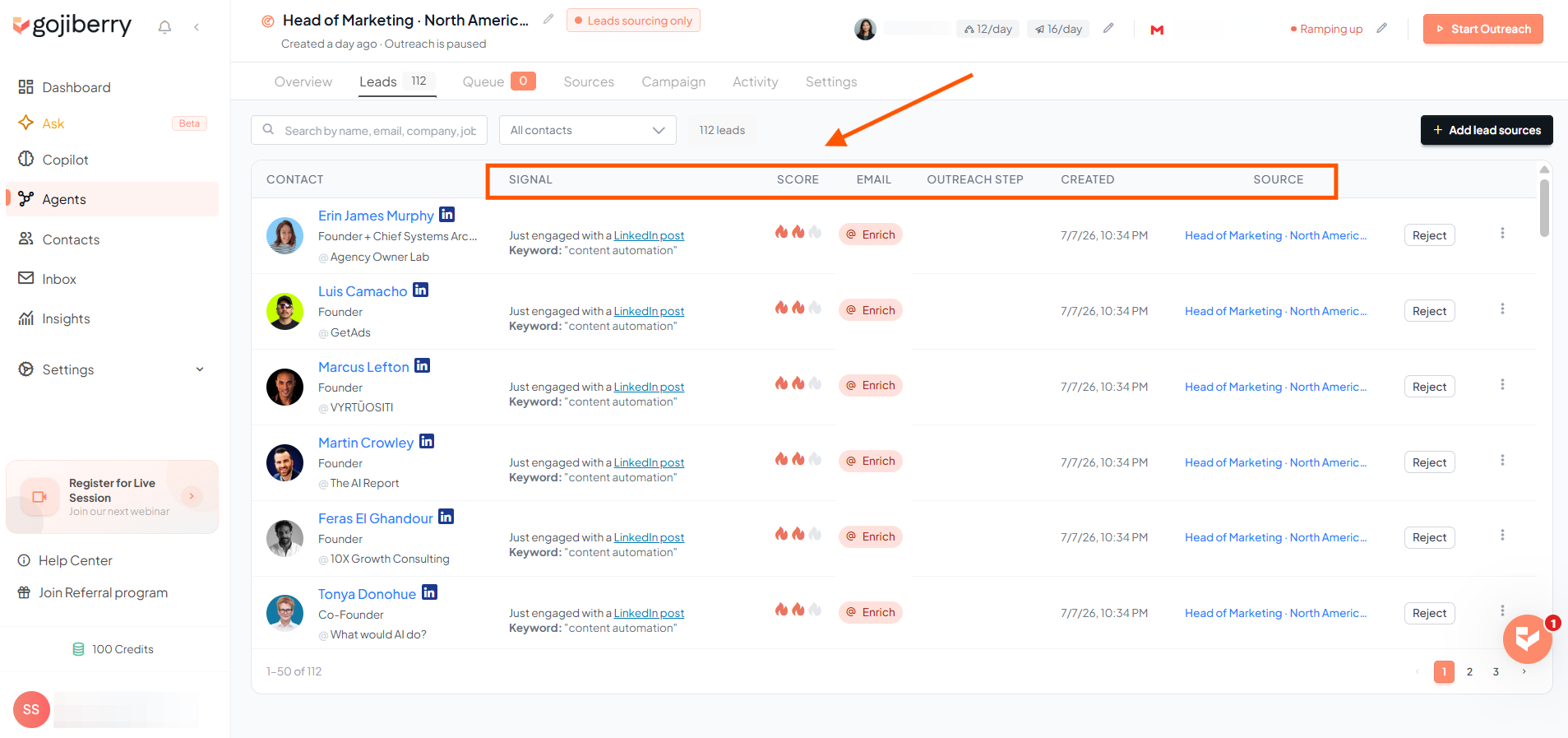Viewport: 1568px width, 738px height.
Task: Click the Leads sourcing only badge
Action: tap(633, 21)
